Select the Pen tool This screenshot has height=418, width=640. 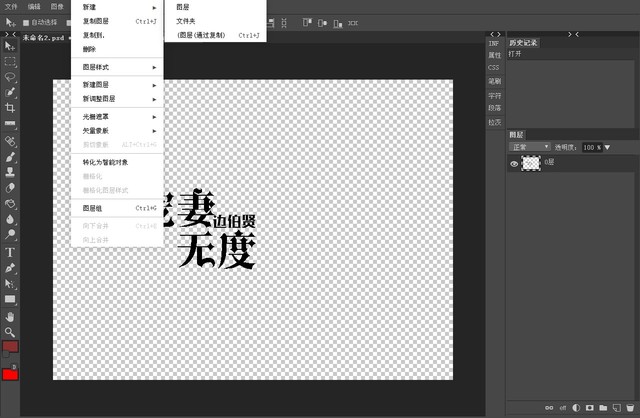click(x=10, y=268)
